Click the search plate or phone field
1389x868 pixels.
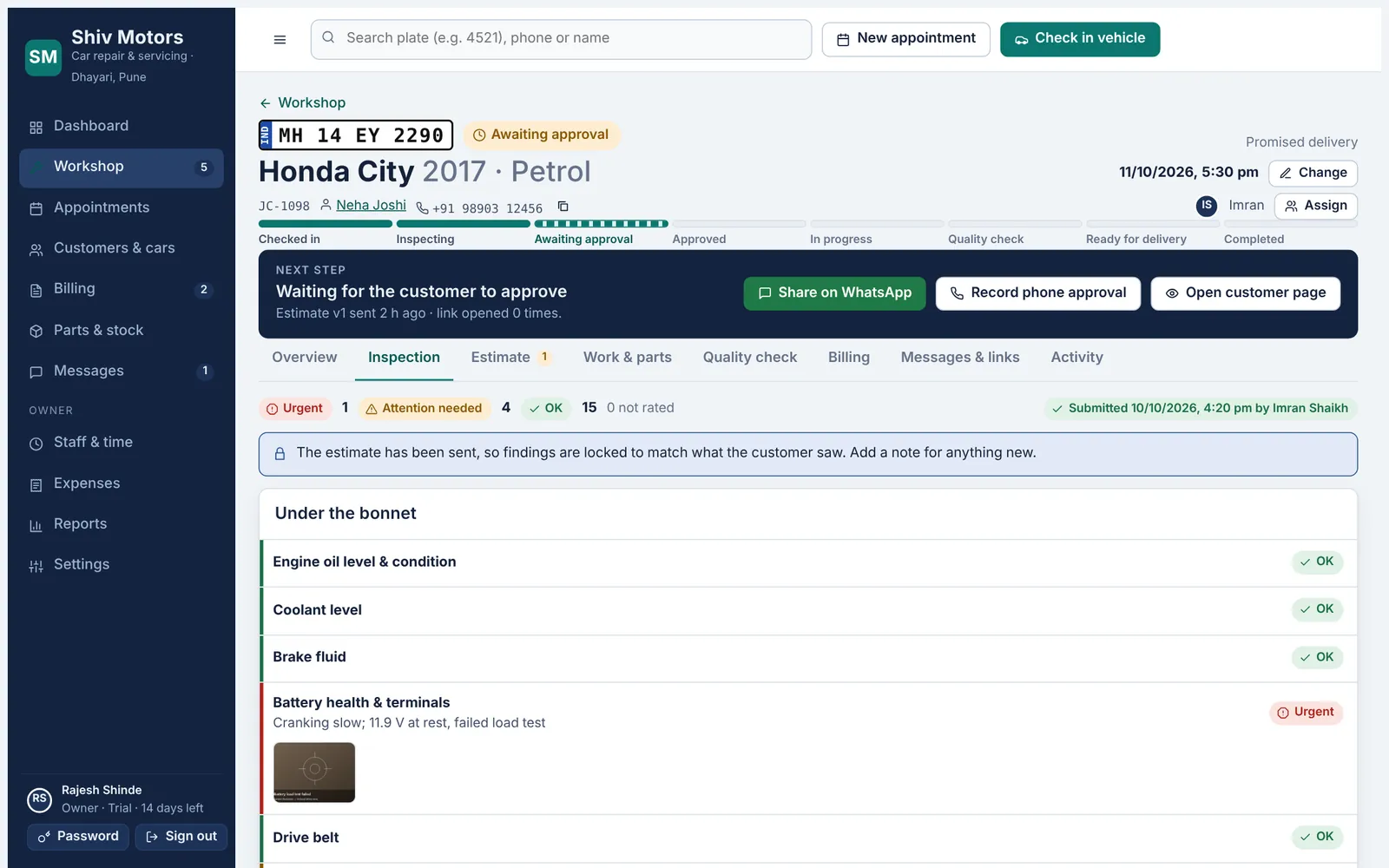(x=561, y=39)
